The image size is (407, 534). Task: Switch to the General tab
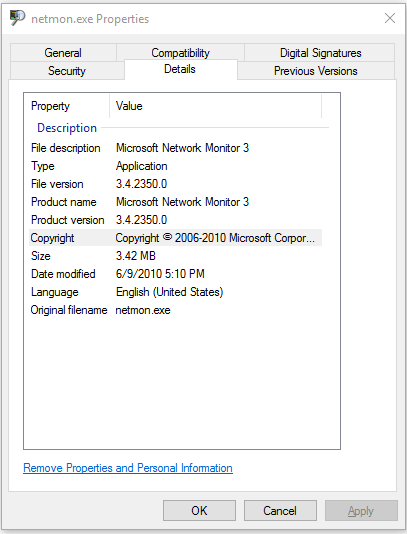pyautogui.click(x=63, y=53)
